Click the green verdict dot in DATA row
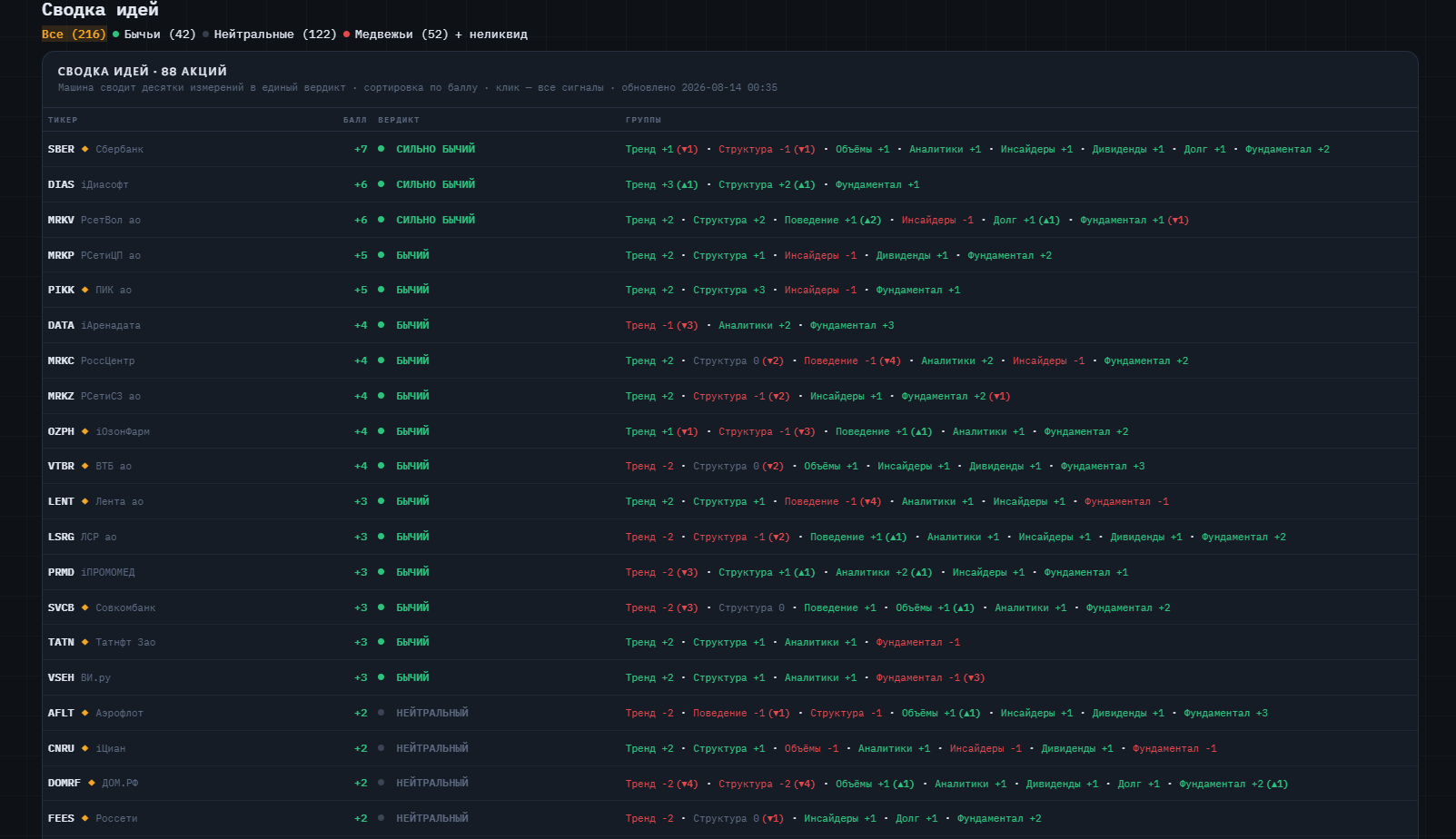Viewport: 1456px width, 839px height. coord(381,325)
